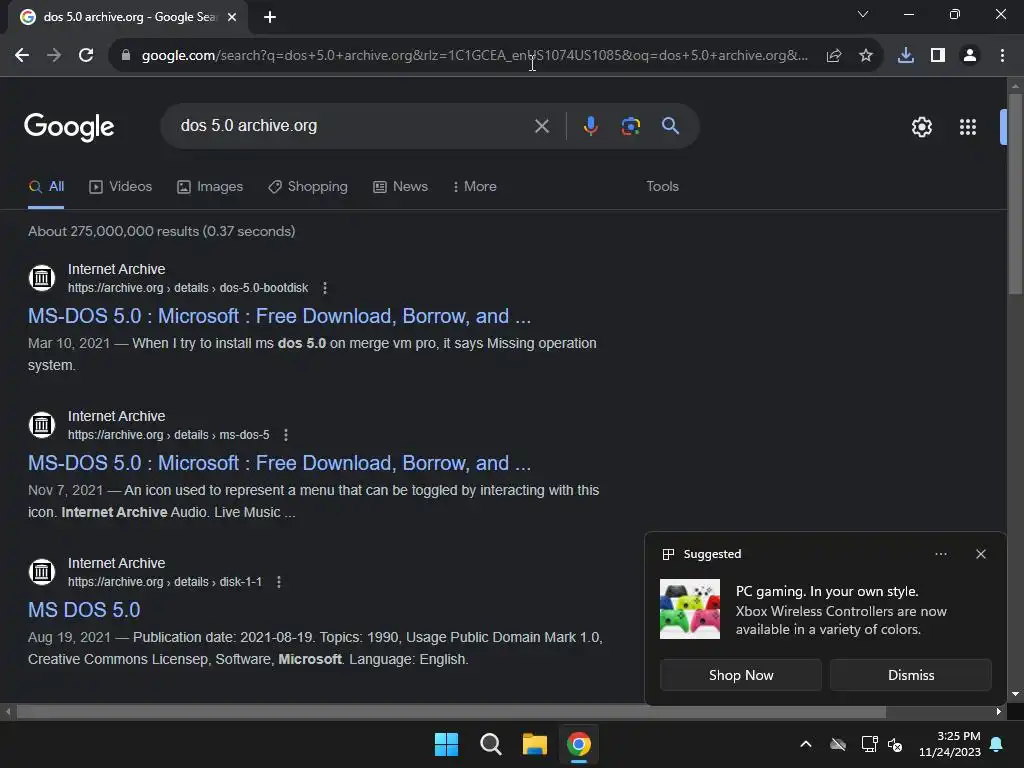1024x768 pixels.
Task: Click the Google logo
Action: pyautogui.click(x=69, y=127)
